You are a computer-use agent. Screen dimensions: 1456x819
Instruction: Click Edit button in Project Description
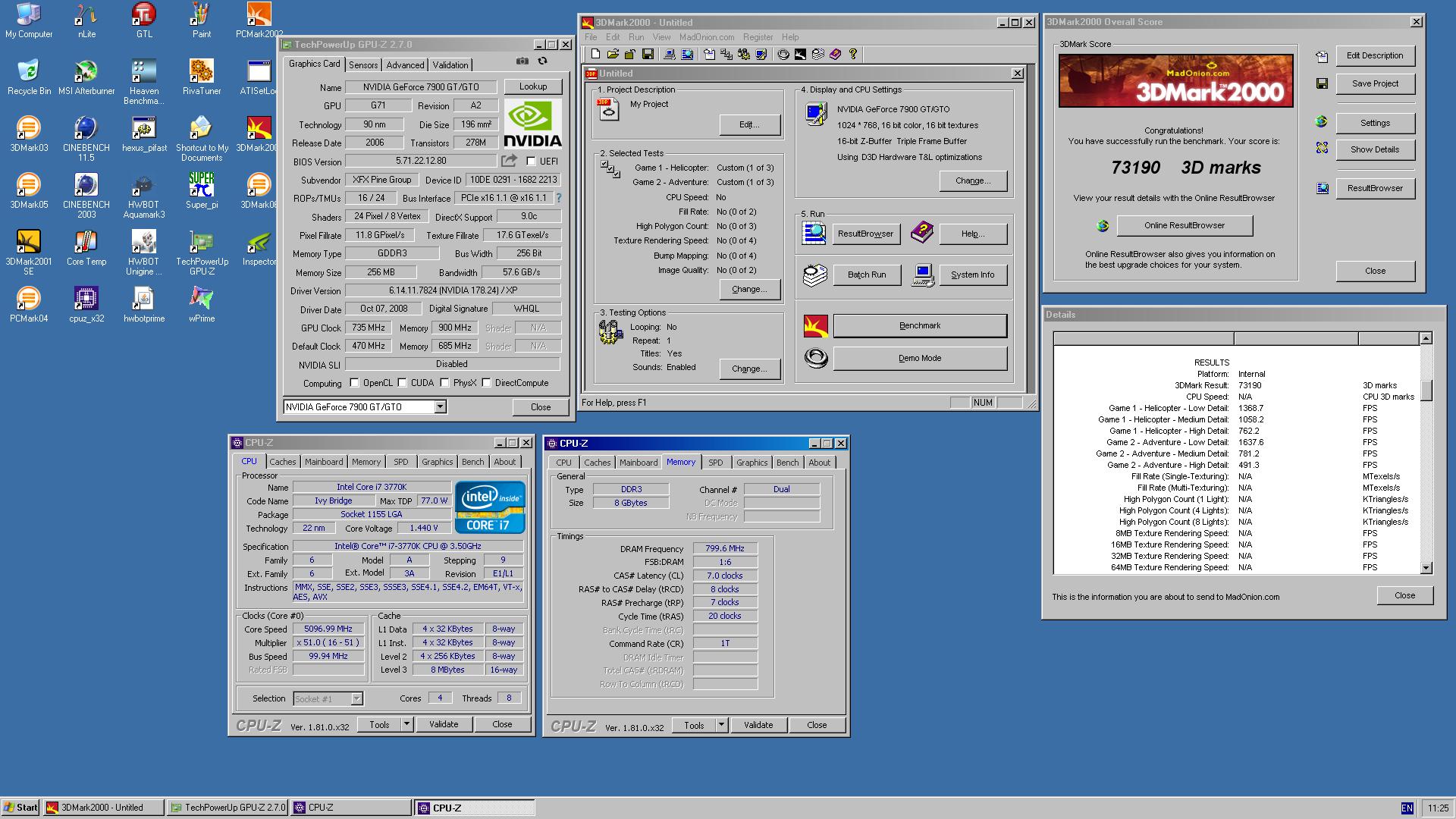click(x=749, y=124)
